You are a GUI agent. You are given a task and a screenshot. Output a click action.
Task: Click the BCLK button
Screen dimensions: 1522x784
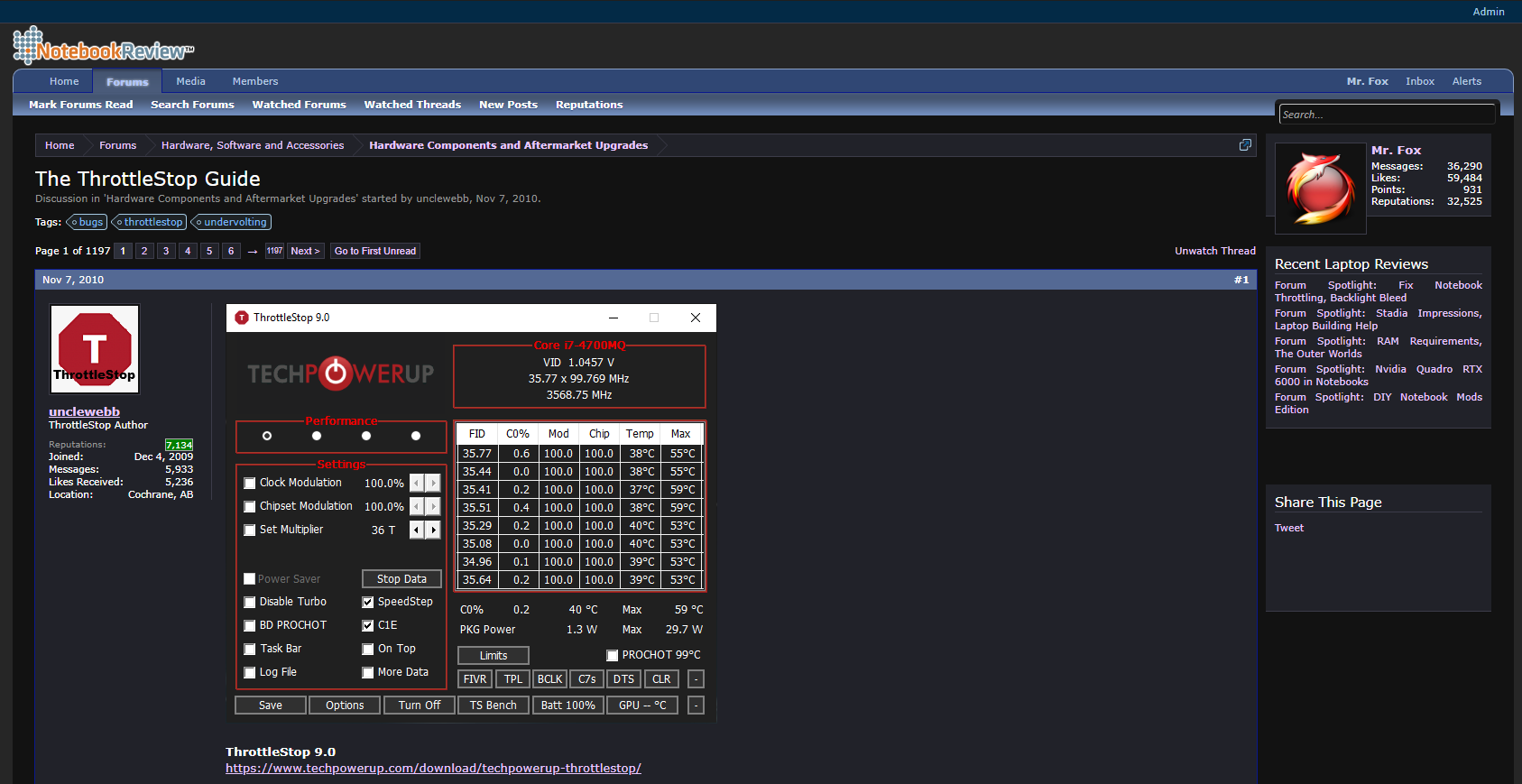click(550, 679)
